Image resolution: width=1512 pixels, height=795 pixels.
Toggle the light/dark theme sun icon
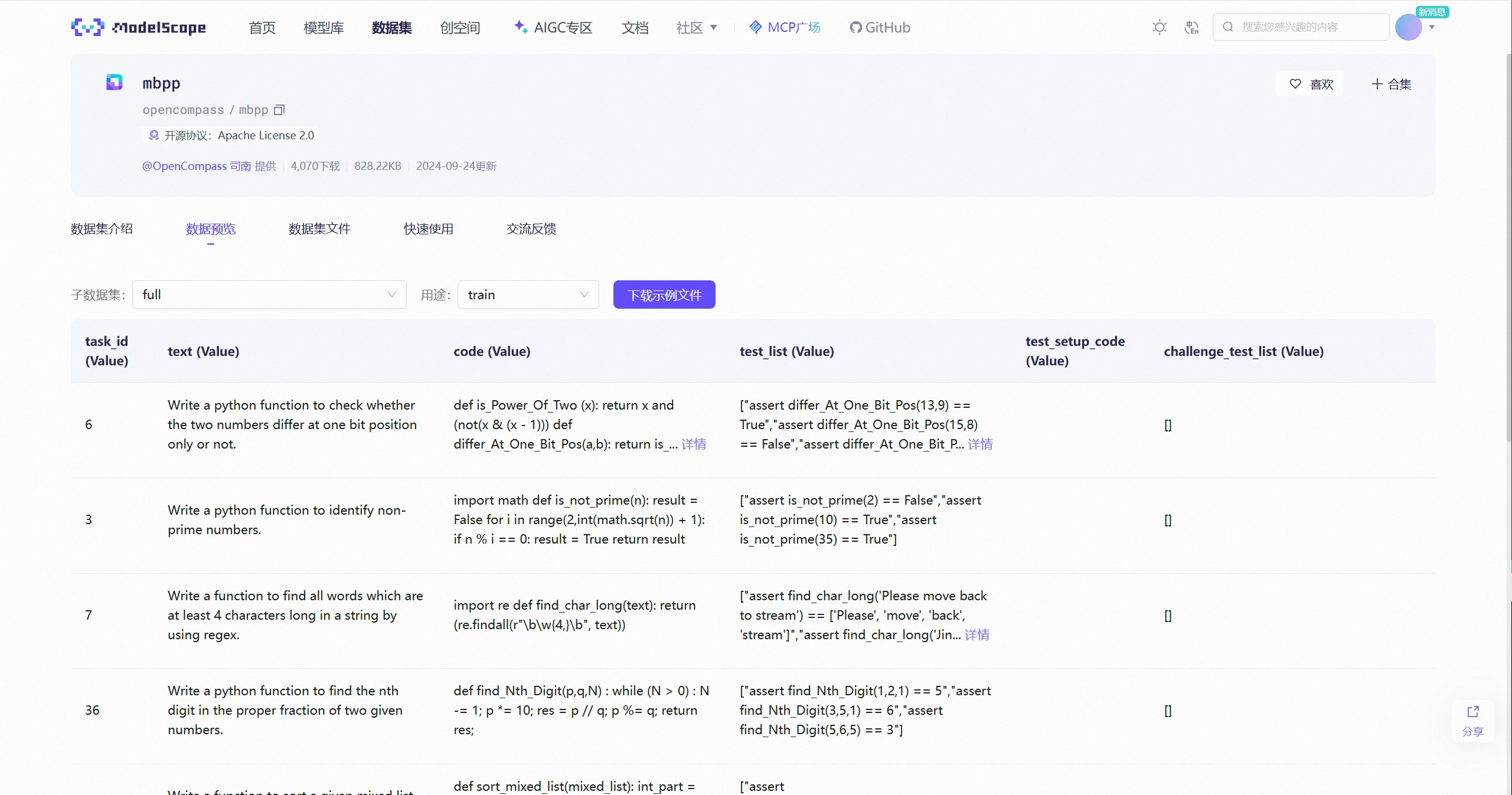pos(1159,27)
